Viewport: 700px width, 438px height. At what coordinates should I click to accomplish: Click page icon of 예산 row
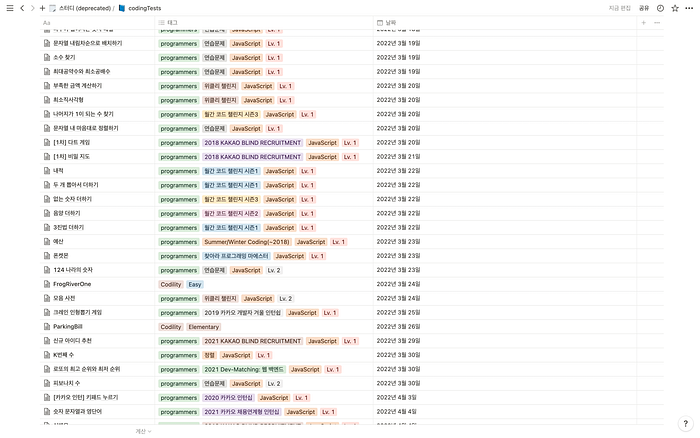tap(47, 242)
